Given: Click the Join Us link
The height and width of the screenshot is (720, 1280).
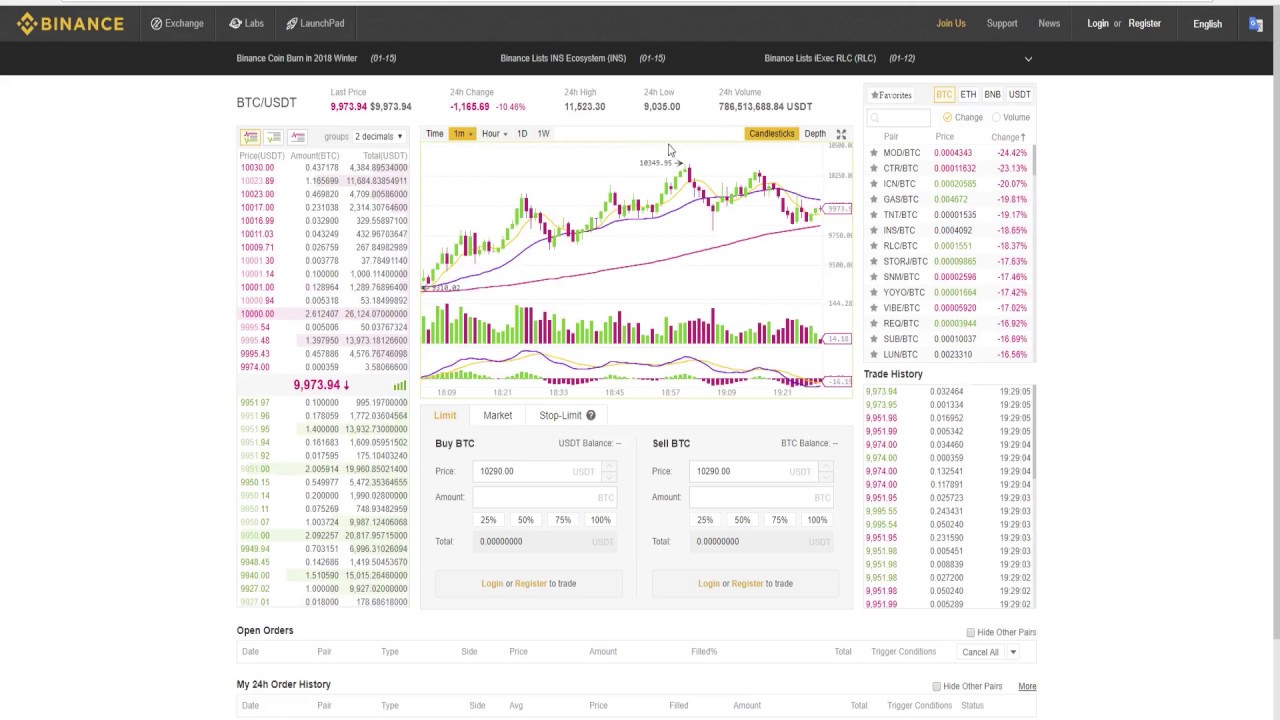Looking at the screenshot, I should pyautogui.click(x=951, y=23).
